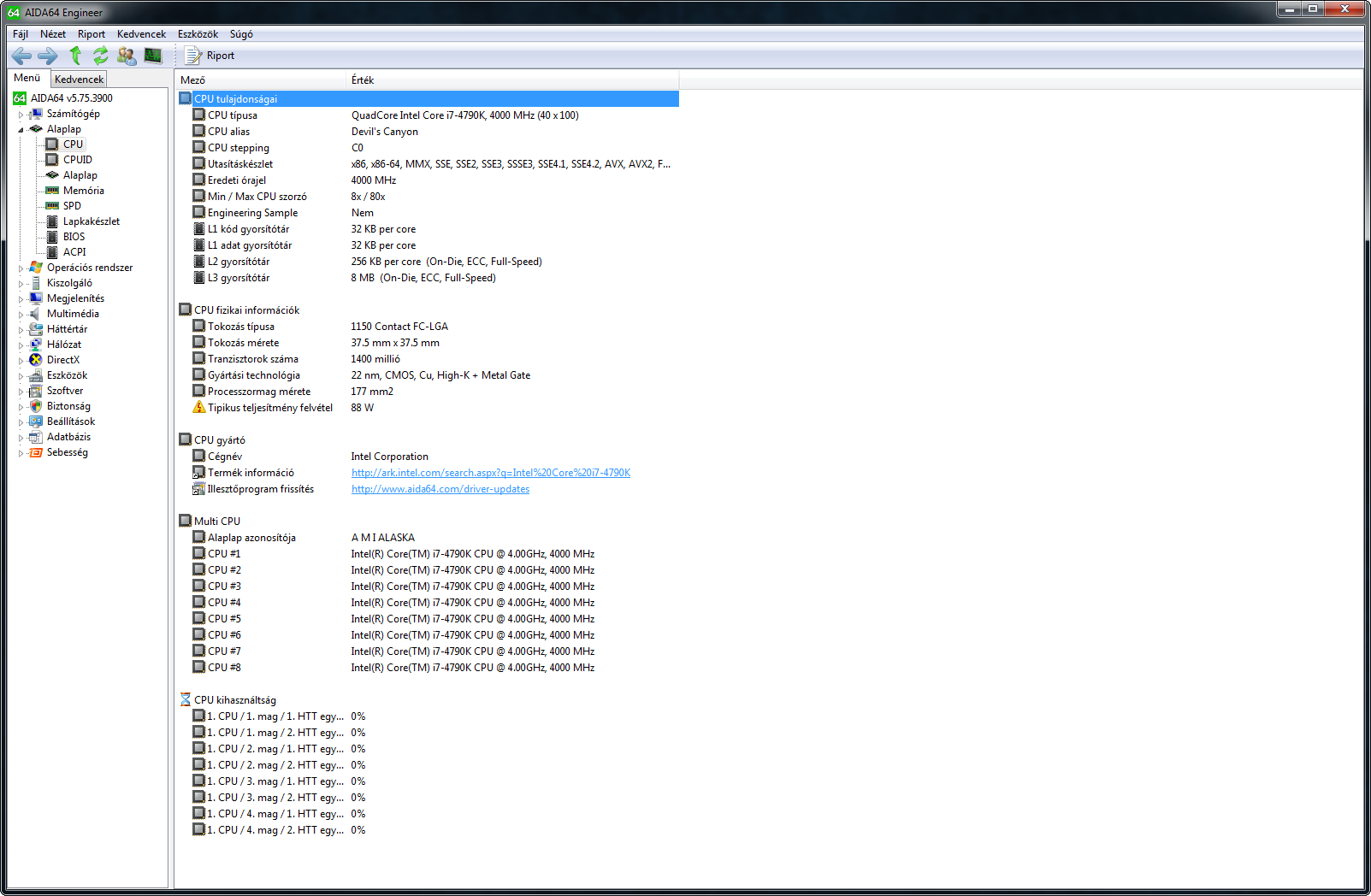Click the Biztonság shield icon
Viewport: 1371px width, 896px height.
(x=36, y=406)
